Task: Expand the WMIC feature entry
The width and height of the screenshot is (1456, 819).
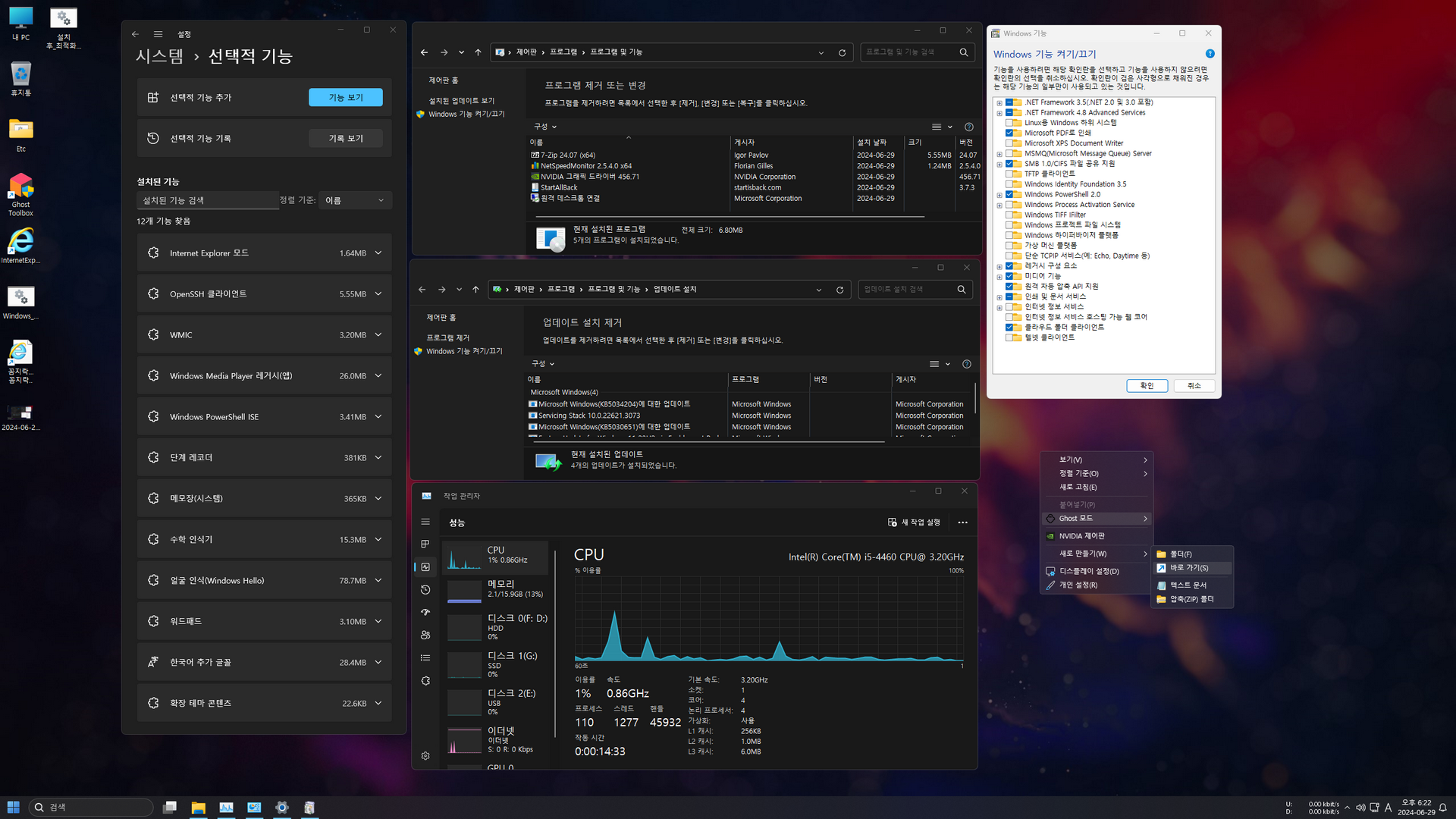Action: (x=378, y=334)
